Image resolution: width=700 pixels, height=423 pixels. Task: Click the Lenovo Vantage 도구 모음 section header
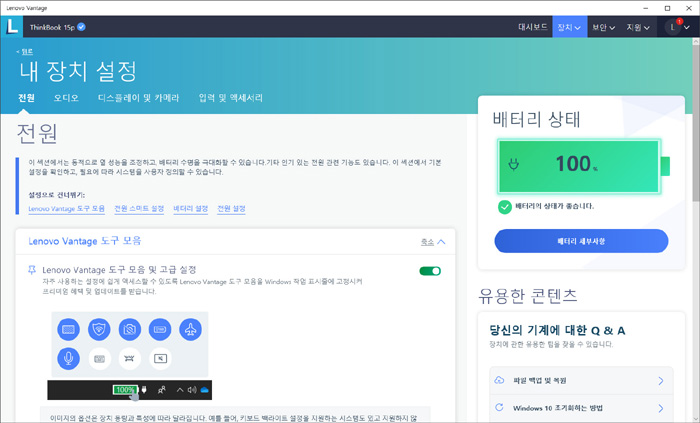click(85, 241)
